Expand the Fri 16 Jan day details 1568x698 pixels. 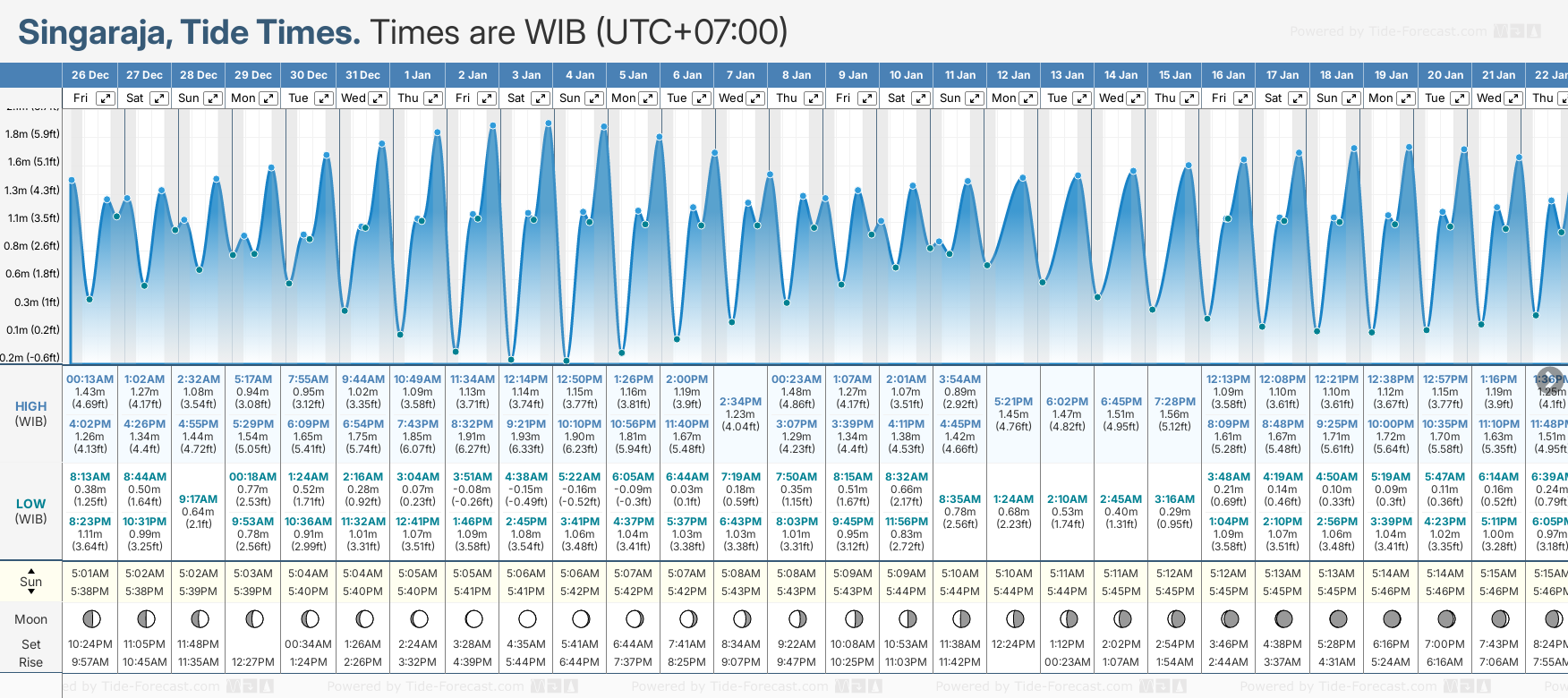1242,98
